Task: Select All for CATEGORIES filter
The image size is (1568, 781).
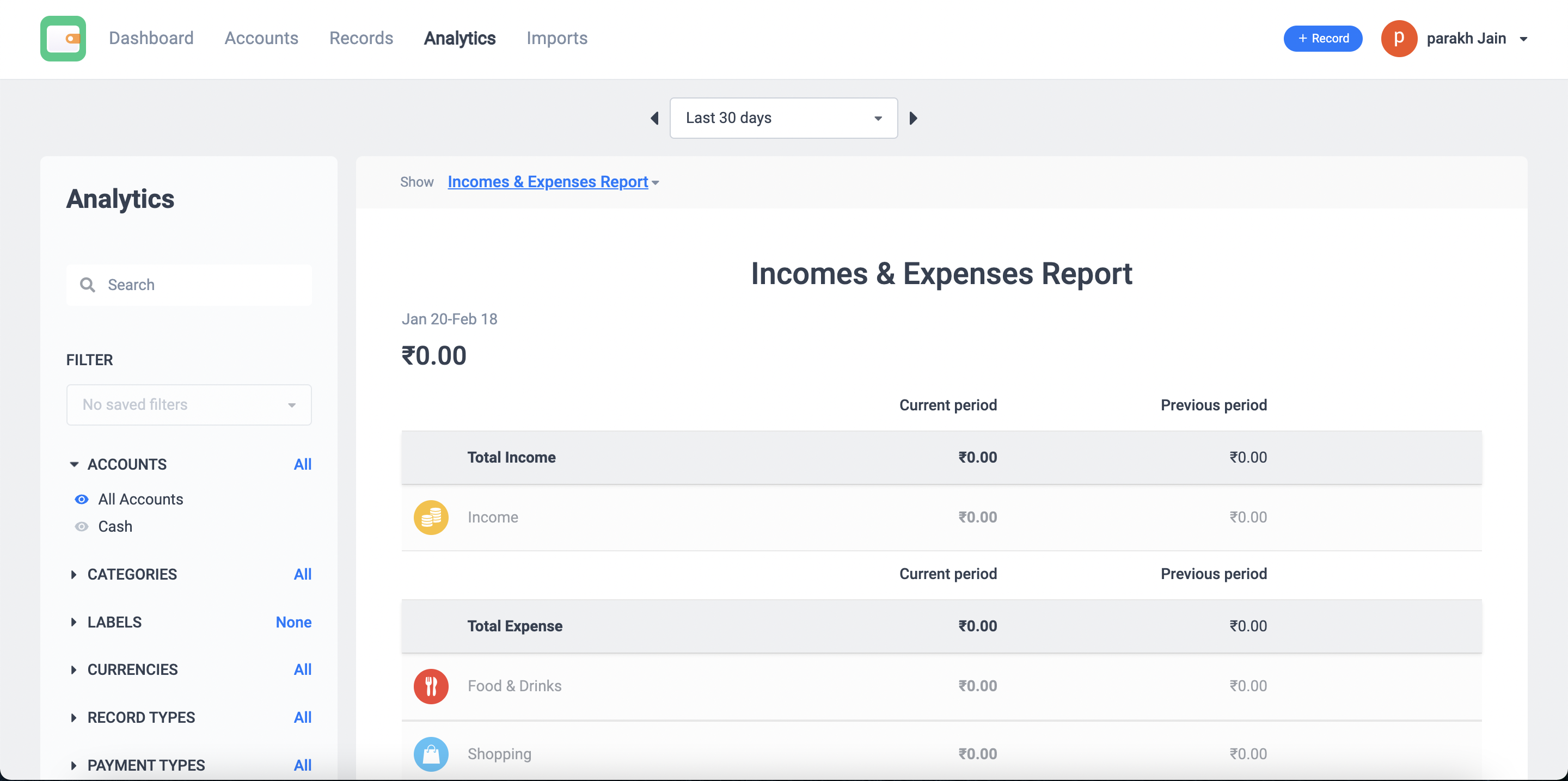Action: point(303,574)
